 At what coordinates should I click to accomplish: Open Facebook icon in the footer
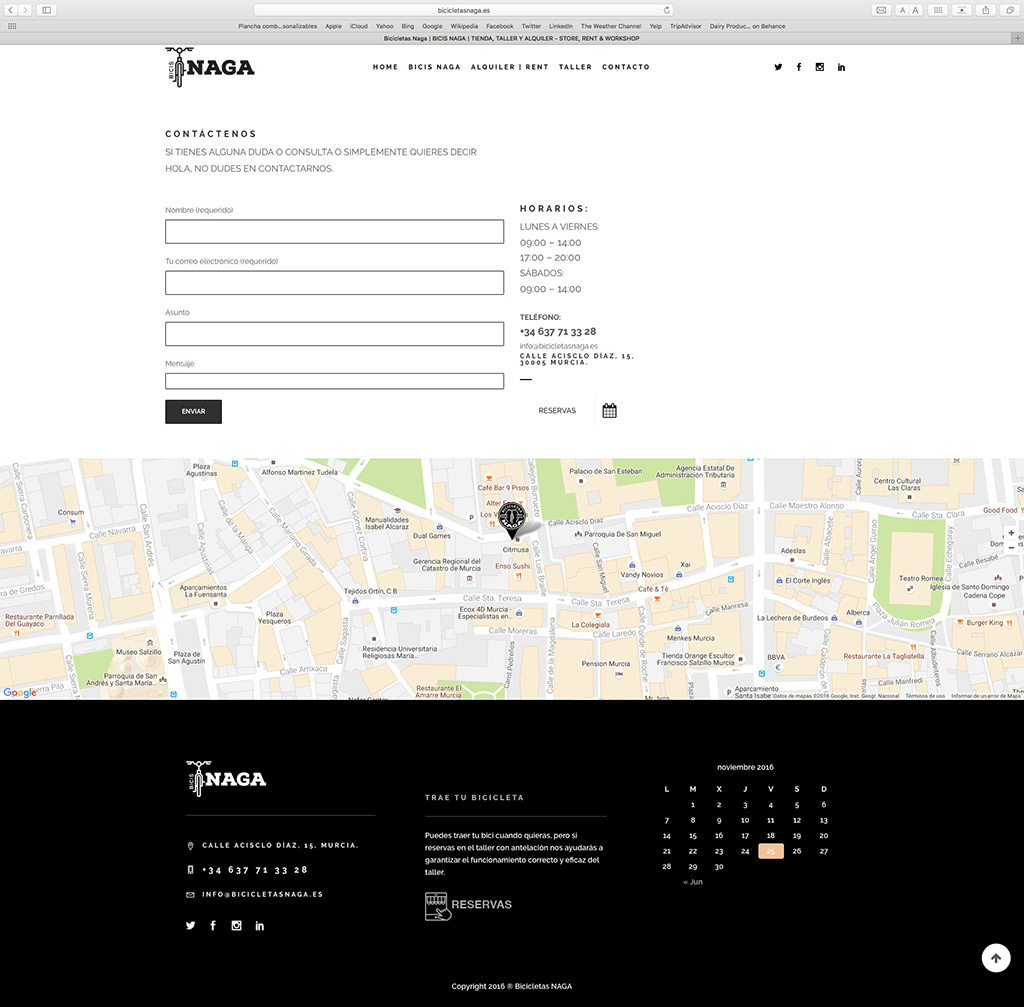(213, 926)
